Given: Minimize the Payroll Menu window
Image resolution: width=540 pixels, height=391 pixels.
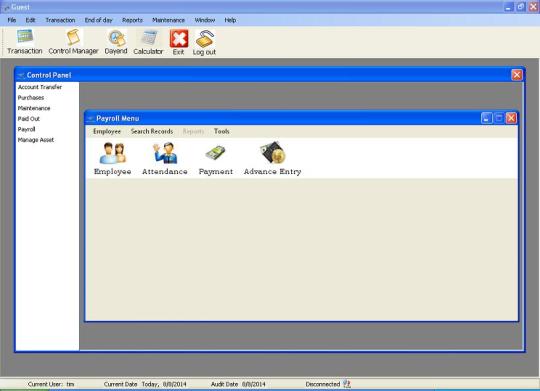Looking at the screenshot, I should pyautogui.click(x=486, y=118).
